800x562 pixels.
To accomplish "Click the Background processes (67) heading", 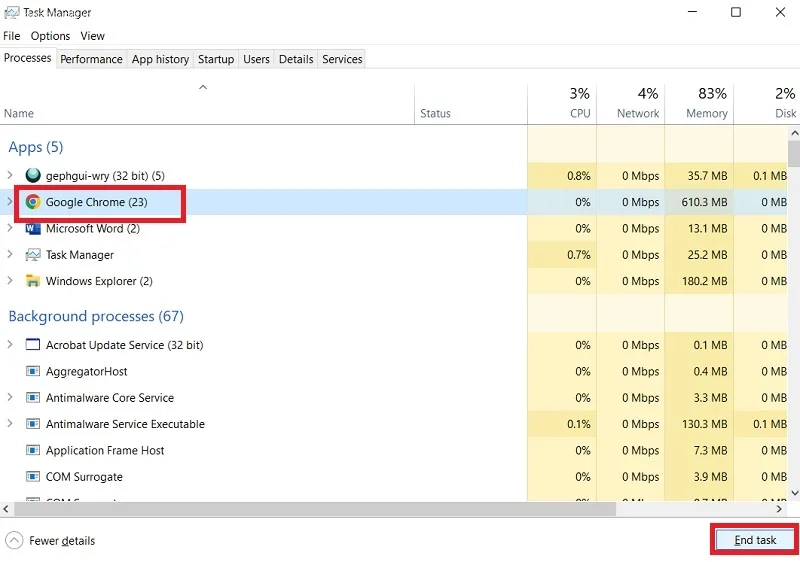I will click(96, 316).
